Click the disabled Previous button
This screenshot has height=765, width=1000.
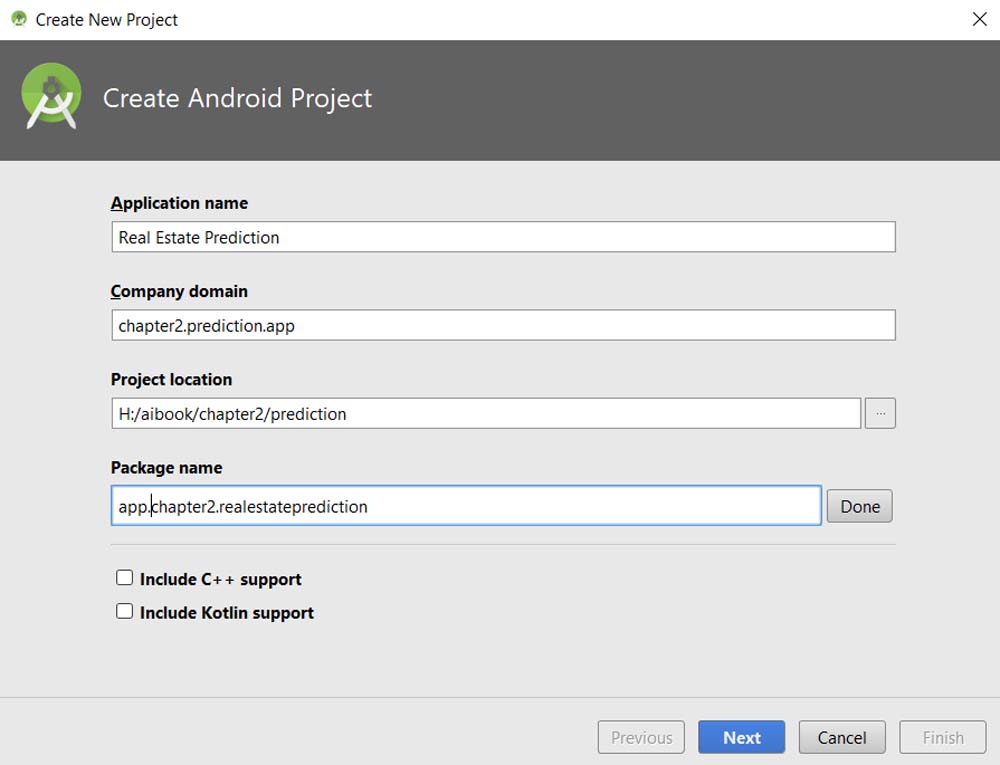(x=641, y=737)
